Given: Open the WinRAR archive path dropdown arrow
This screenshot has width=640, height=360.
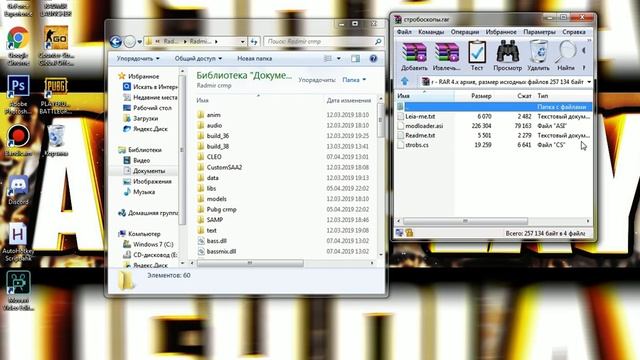Looking at the screenshot, I should 589,82.
